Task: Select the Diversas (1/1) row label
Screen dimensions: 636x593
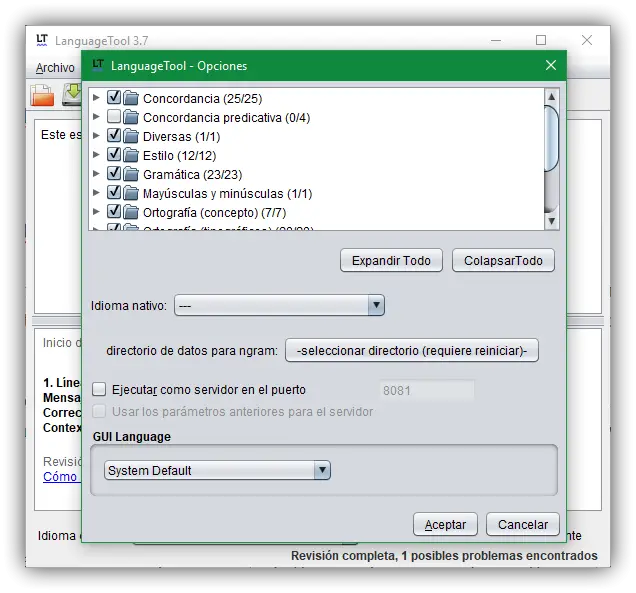Action: coord(181,137)
